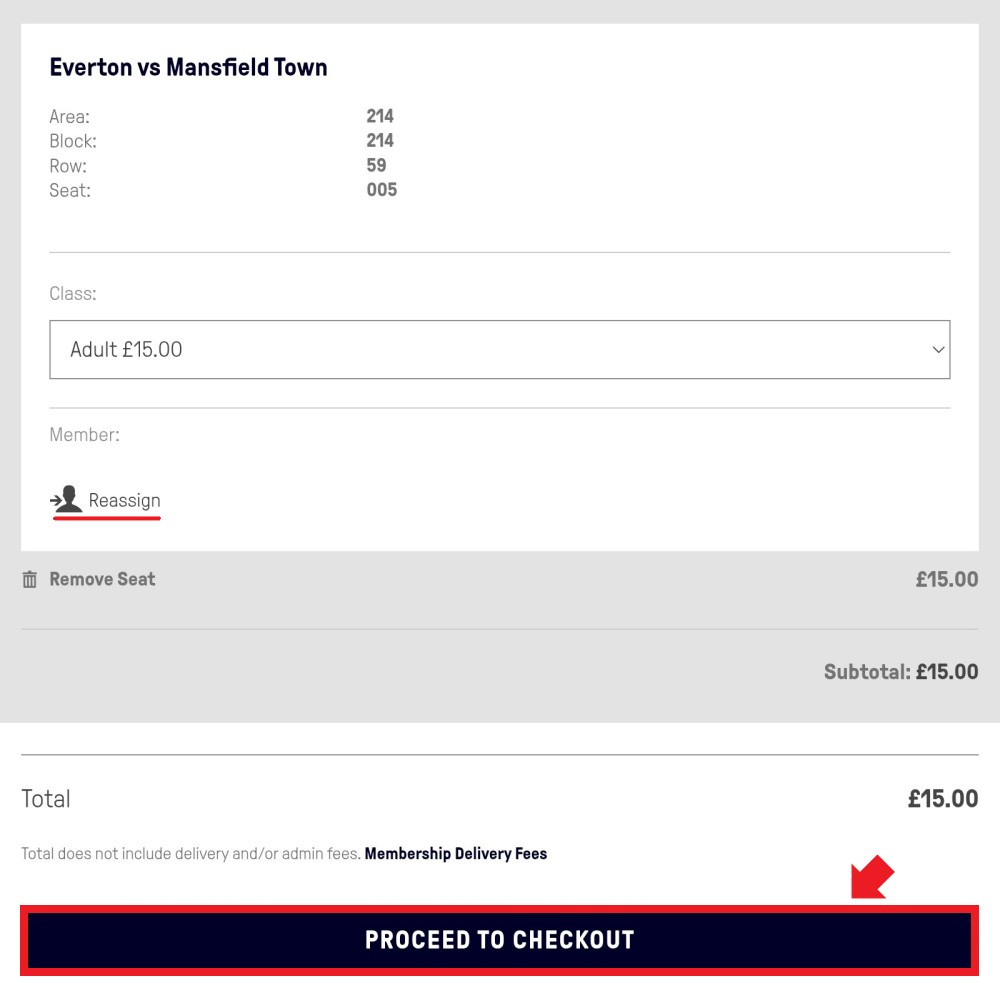Select the row number 59 value
The image size is (1000, 996).
pyautogui.click(x=376, y=165)
